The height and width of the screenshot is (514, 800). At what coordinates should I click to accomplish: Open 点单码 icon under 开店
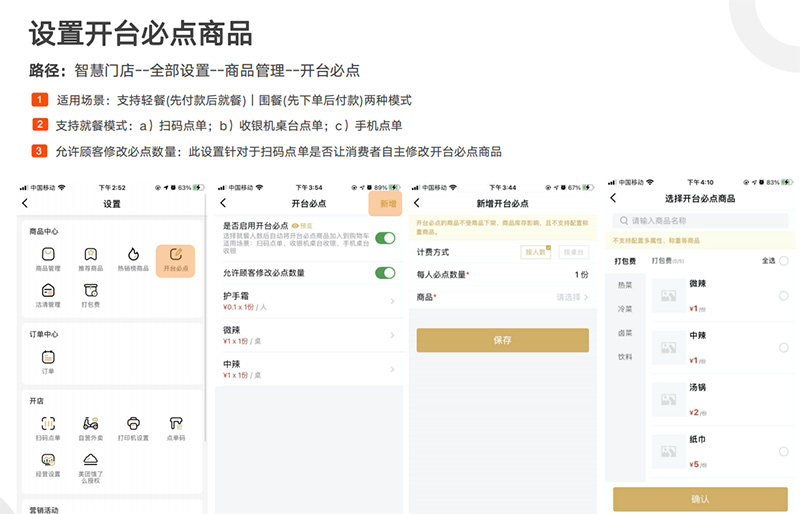pyautogui.click(x=176, y=428)
